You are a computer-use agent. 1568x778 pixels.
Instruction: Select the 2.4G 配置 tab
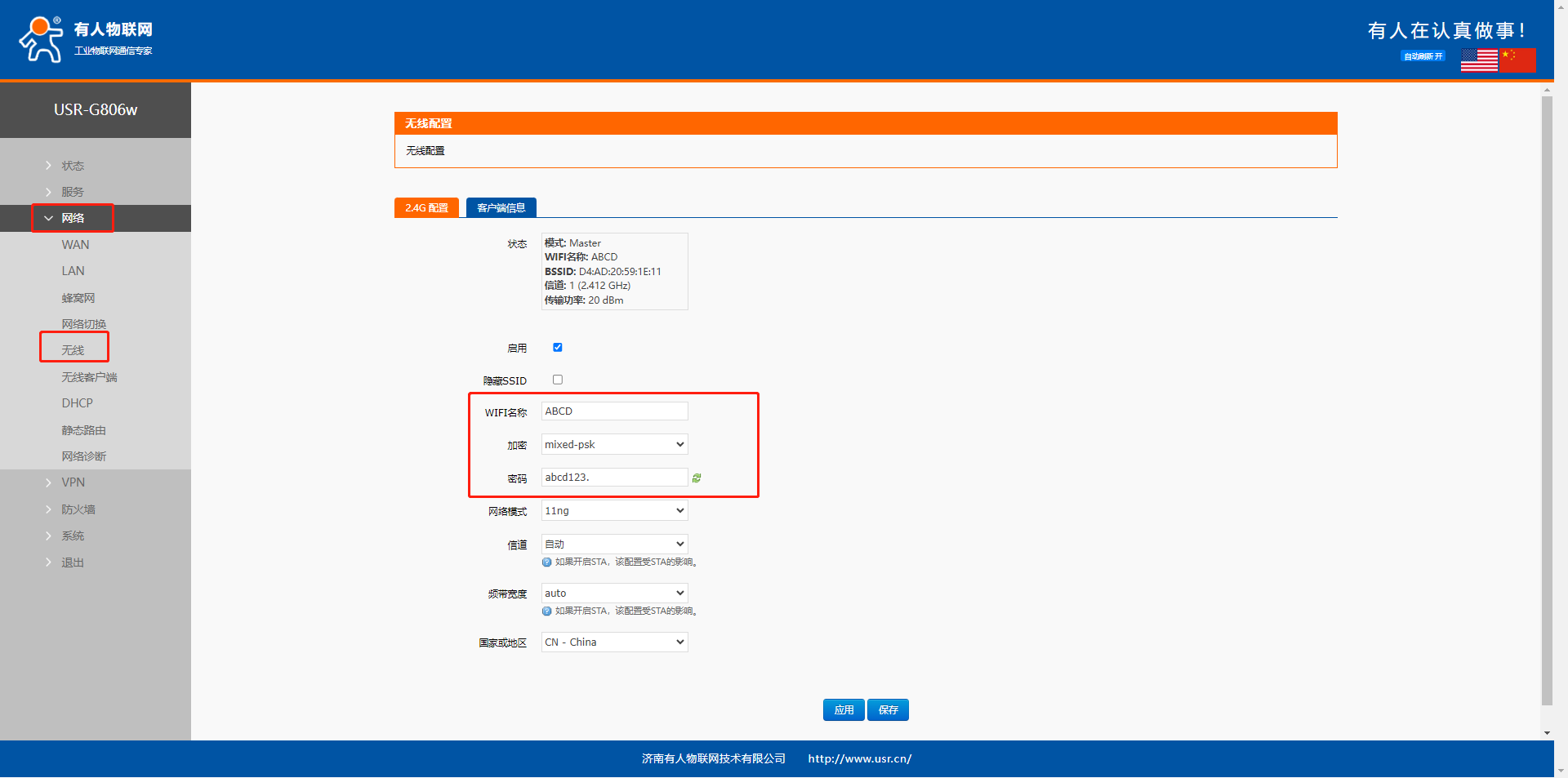click(426, 208)
